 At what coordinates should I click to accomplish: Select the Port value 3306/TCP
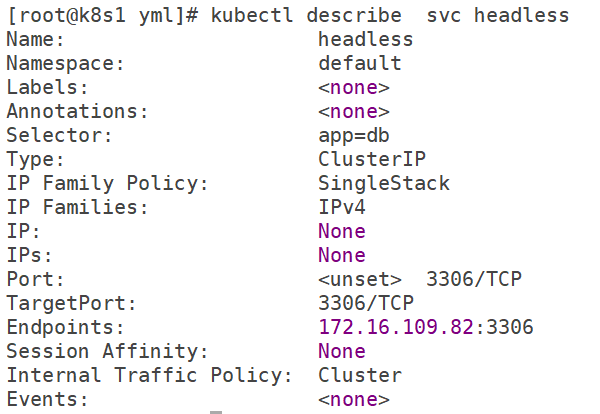(474, 279)
